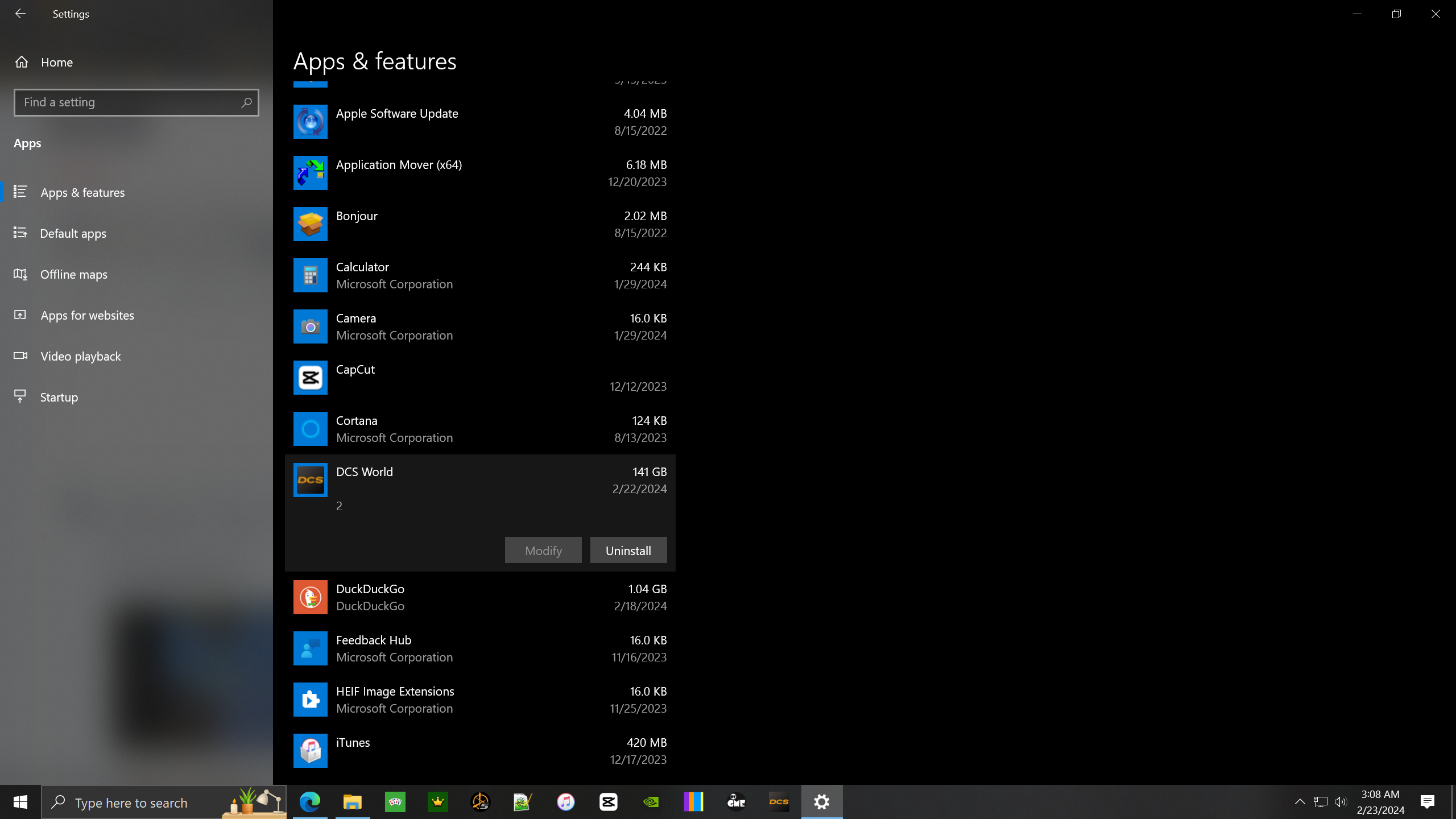Show hidden system tray icons

pos(1300,802)
